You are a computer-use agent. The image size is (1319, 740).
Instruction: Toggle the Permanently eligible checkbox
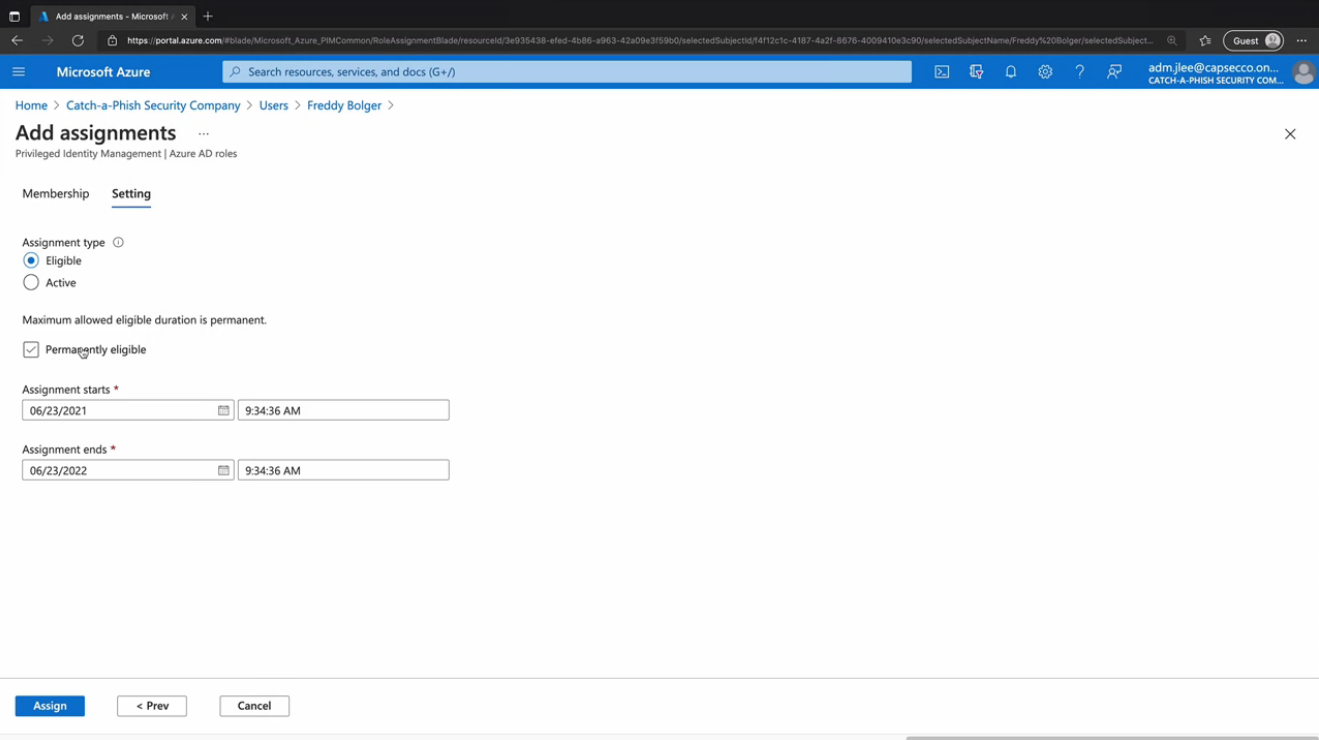pyautogui.click(x=31, y=350)
